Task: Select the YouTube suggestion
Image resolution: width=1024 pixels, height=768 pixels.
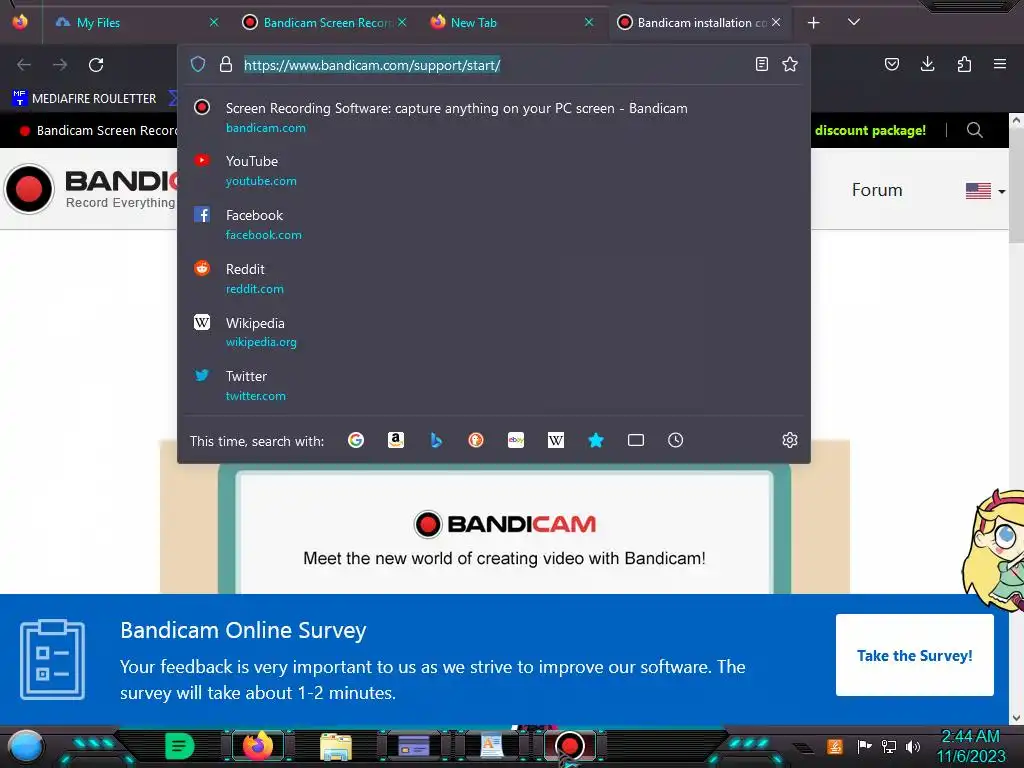Action: pos(494,170)
